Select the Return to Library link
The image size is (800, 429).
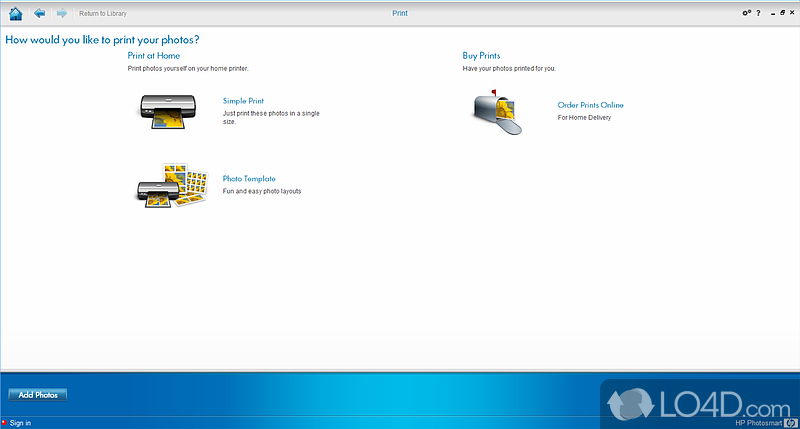point(103,14)
